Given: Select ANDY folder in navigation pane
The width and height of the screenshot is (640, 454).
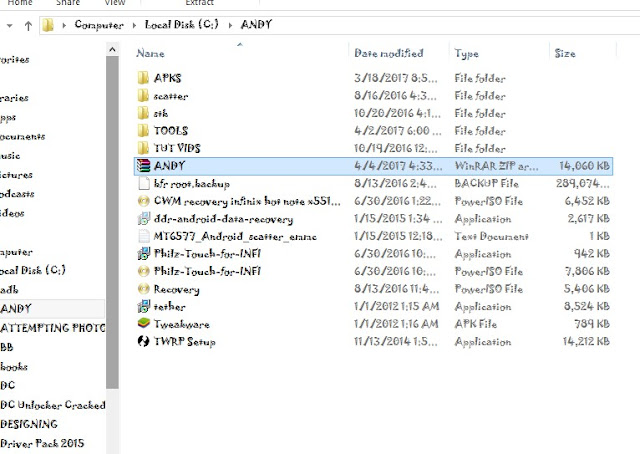Looking at the screenshot, I should 16,309.
